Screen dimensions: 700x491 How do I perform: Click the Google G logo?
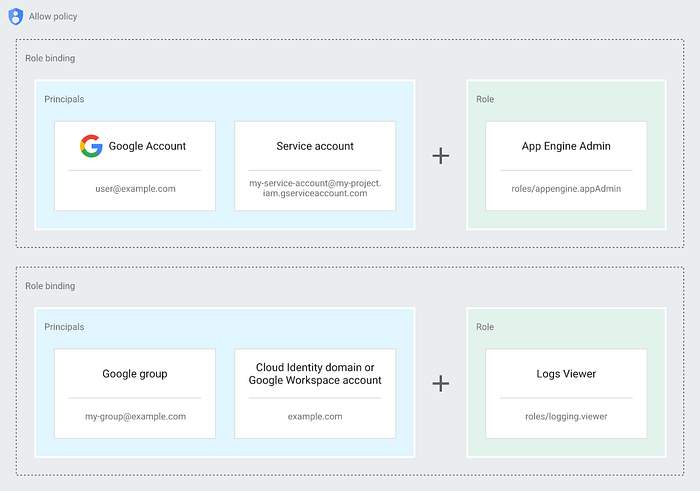pyautogui.click(x=91, y=146)
